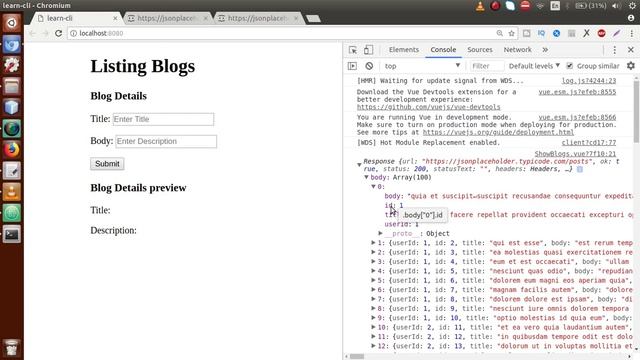Click the volume icon in system tray
Screen dimensions: 640x360
pyautogui.click(x=616, y=6)
